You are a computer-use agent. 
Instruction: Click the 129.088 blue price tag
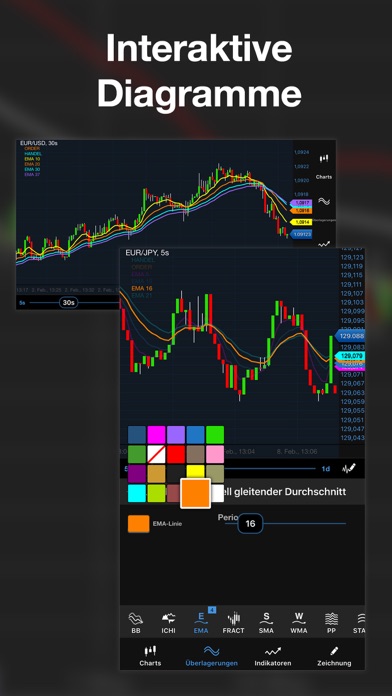pos(350,336)
